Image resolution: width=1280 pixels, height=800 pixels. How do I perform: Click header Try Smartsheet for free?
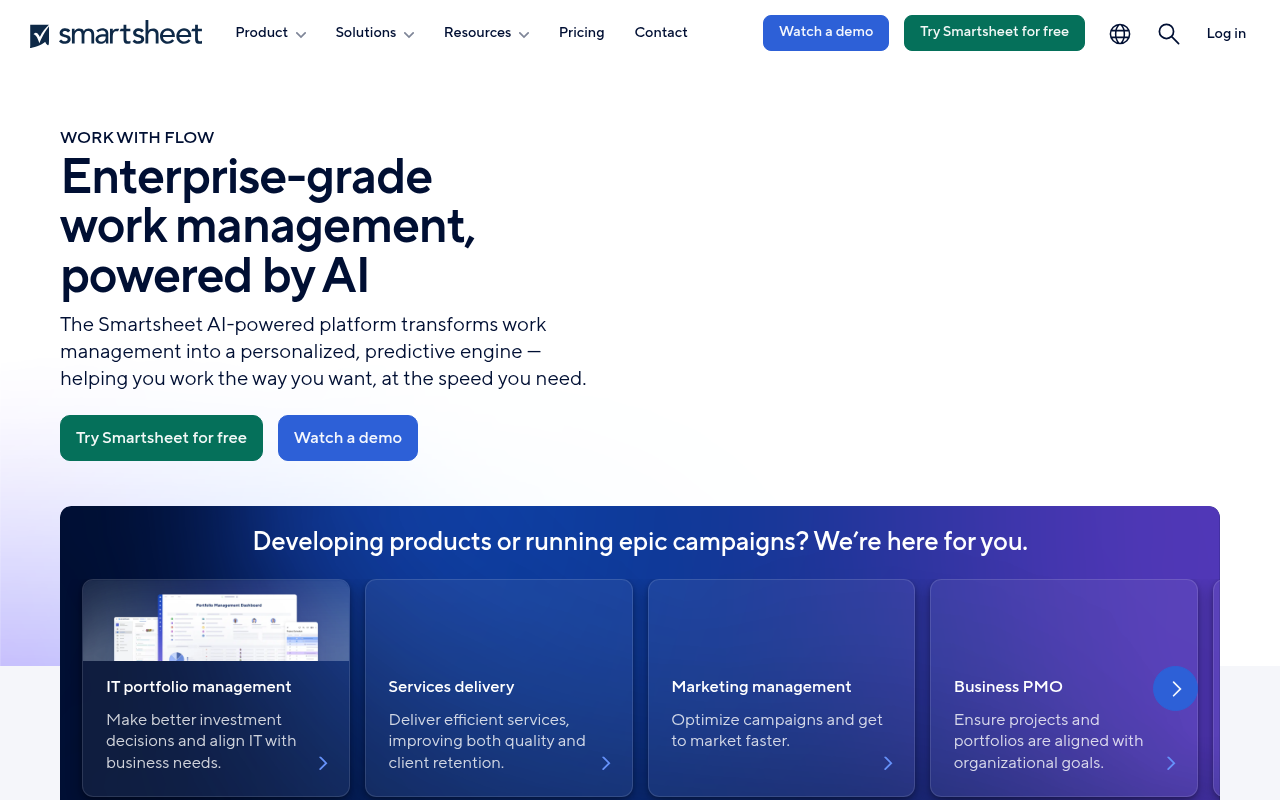pyautogui.click(x=994, y=33)
